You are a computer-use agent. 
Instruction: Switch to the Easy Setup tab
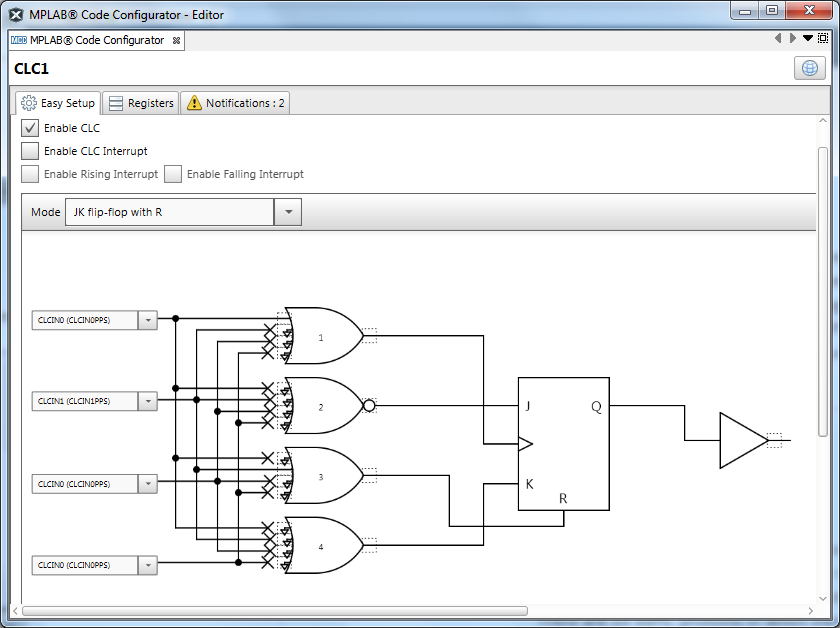58,103
